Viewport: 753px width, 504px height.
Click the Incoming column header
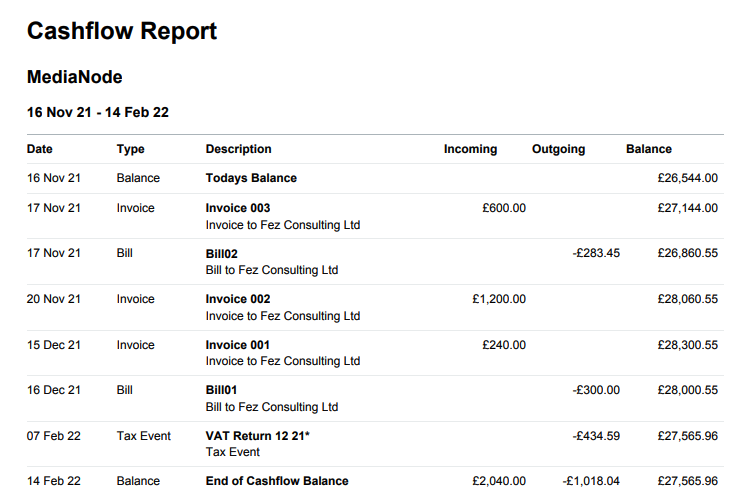[x=470, y=149]
